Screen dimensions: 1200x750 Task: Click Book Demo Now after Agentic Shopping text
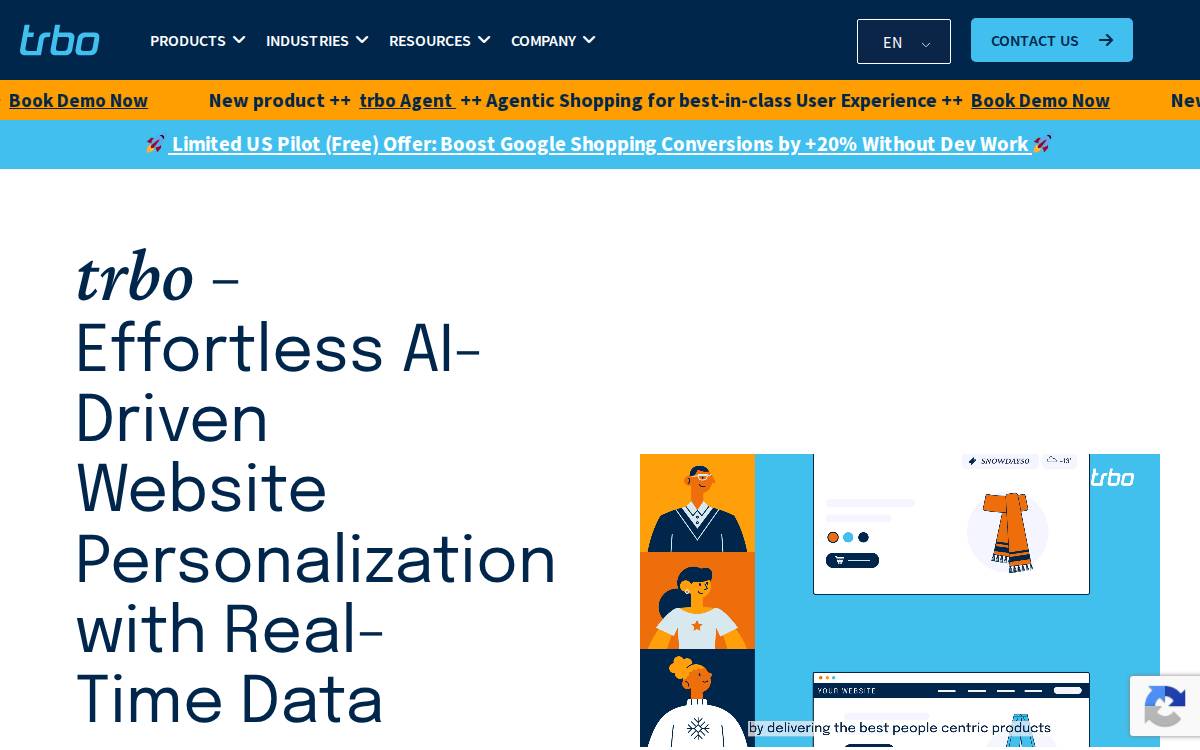click(x=1040, y=100)
